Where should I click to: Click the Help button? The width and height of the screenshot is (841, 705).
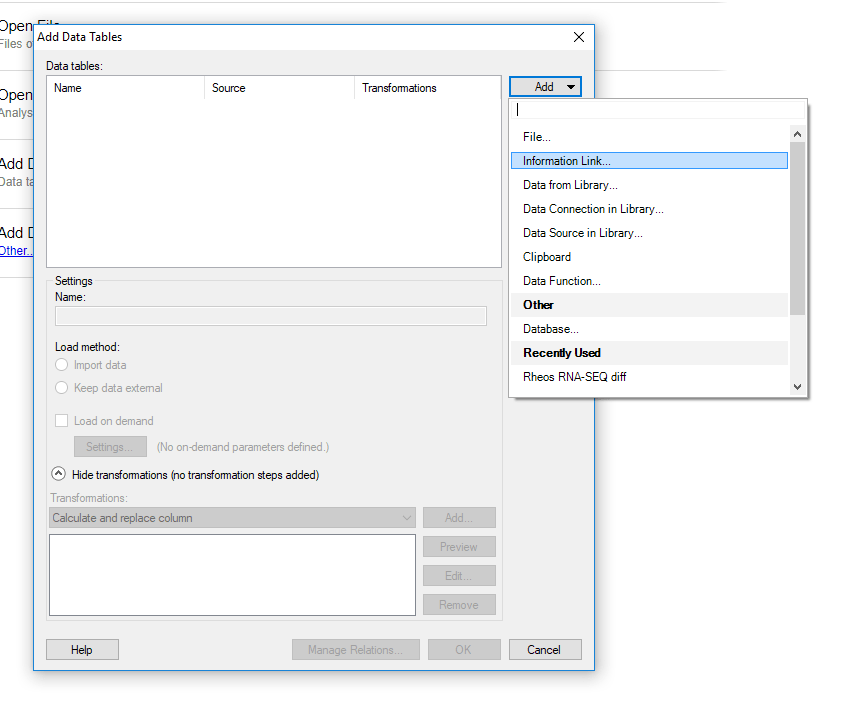pos(82,649)
